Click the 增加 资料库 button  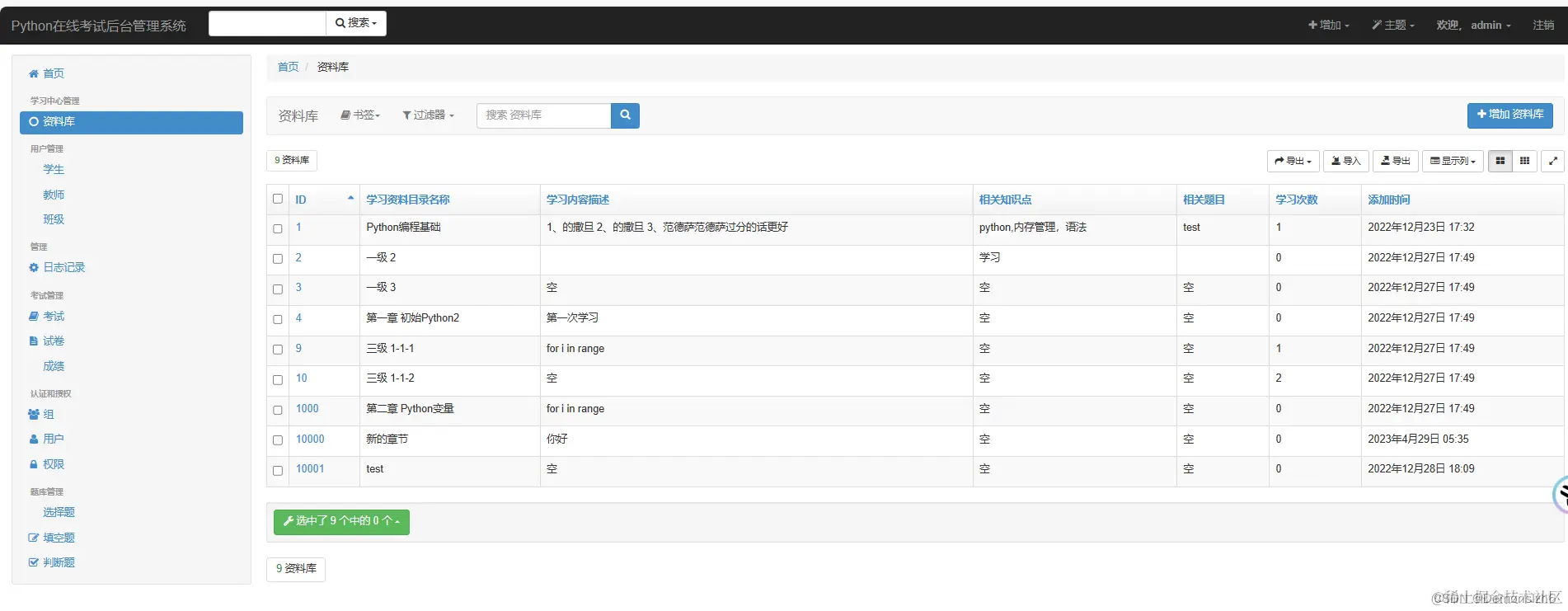[x=1510, y=115]
